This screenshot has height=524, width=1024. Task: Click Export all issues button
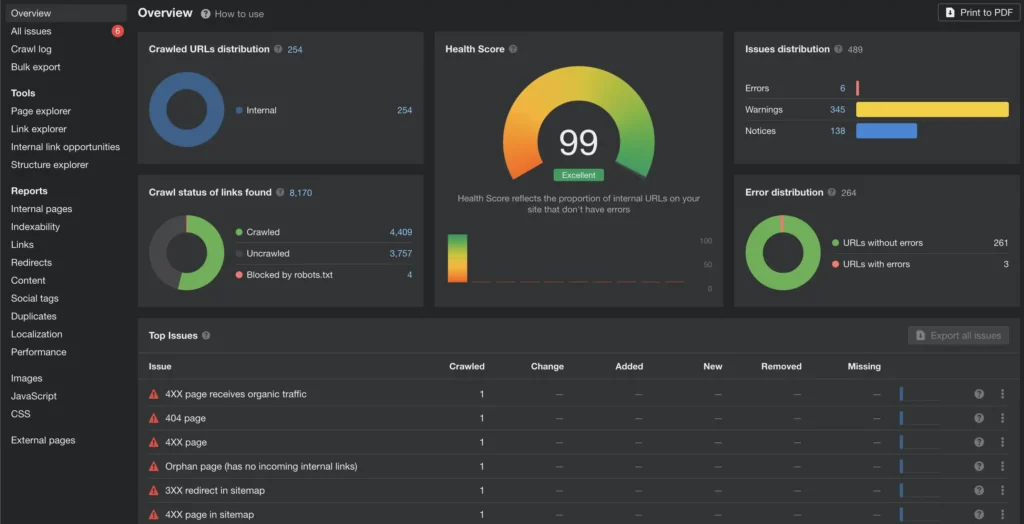tap(958, 336)
